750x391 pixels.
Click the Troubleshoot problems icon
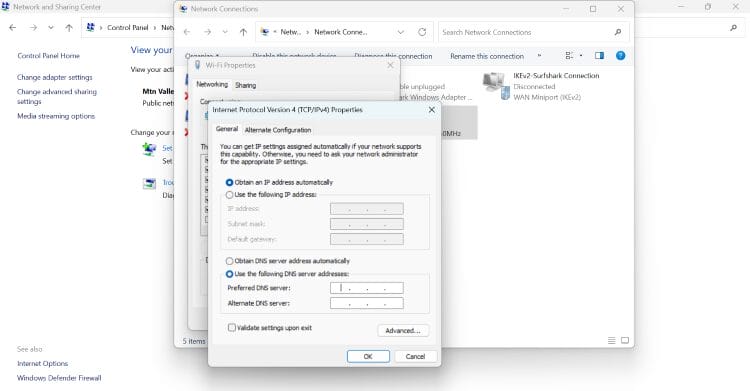pyautogui.click(x=149, y=183)
